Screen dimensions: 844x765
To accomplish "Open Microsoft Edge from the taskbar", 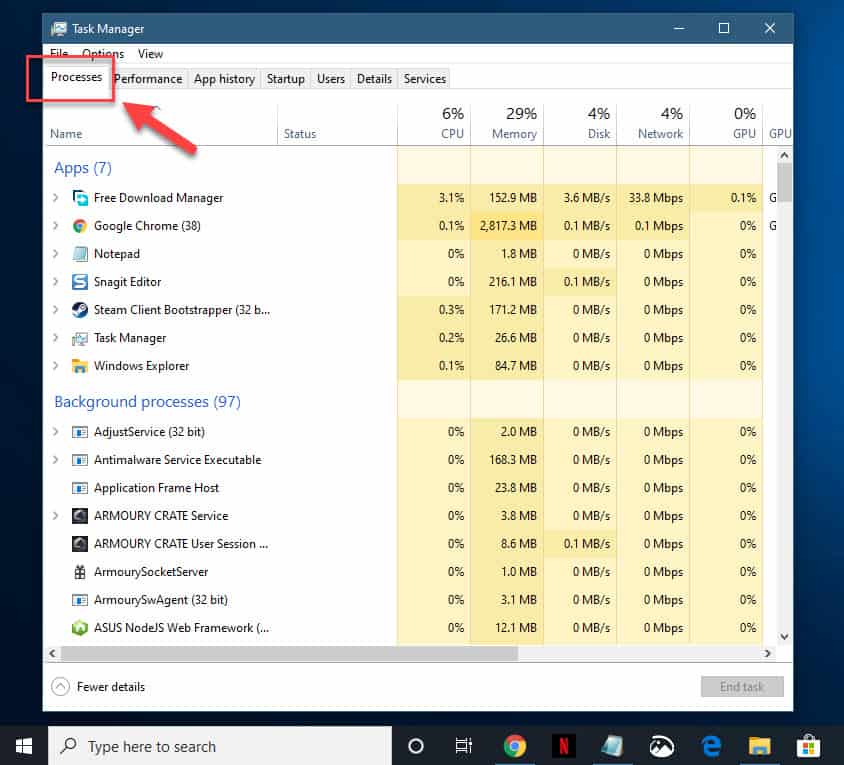I will coord(711,746).
